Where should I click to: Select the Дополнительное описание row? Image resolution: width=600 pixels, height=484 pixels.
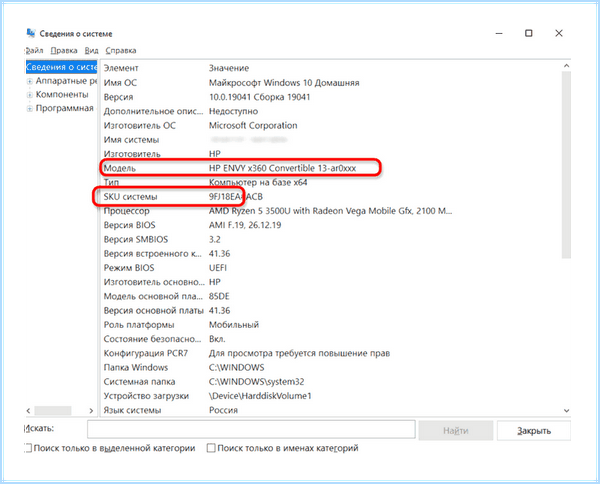pos(331,111)
